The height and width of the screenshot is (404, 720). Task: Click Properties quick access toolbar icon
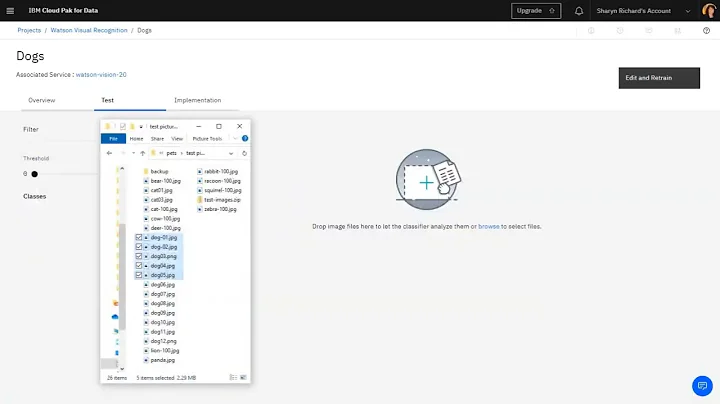coord(123,126)
